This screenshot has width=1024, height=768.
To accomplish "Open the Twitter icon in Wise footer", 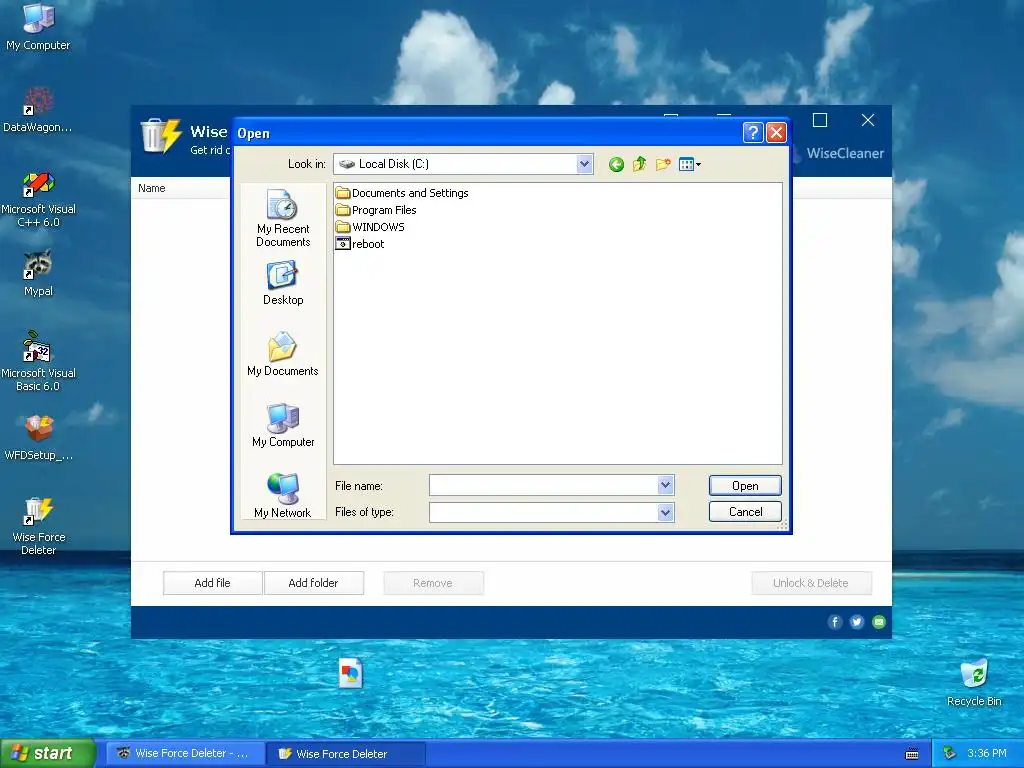I will tap(857, 622).
